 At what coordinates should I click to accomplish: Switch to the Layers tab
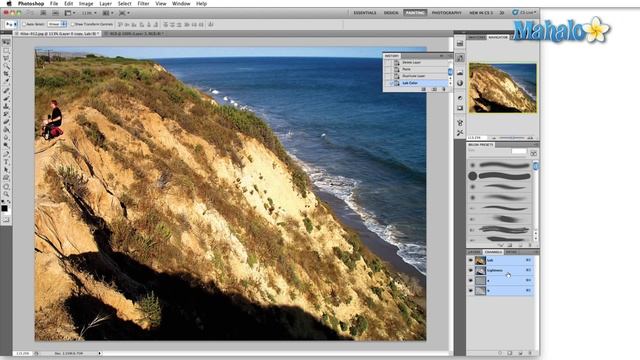click(475, 252)
